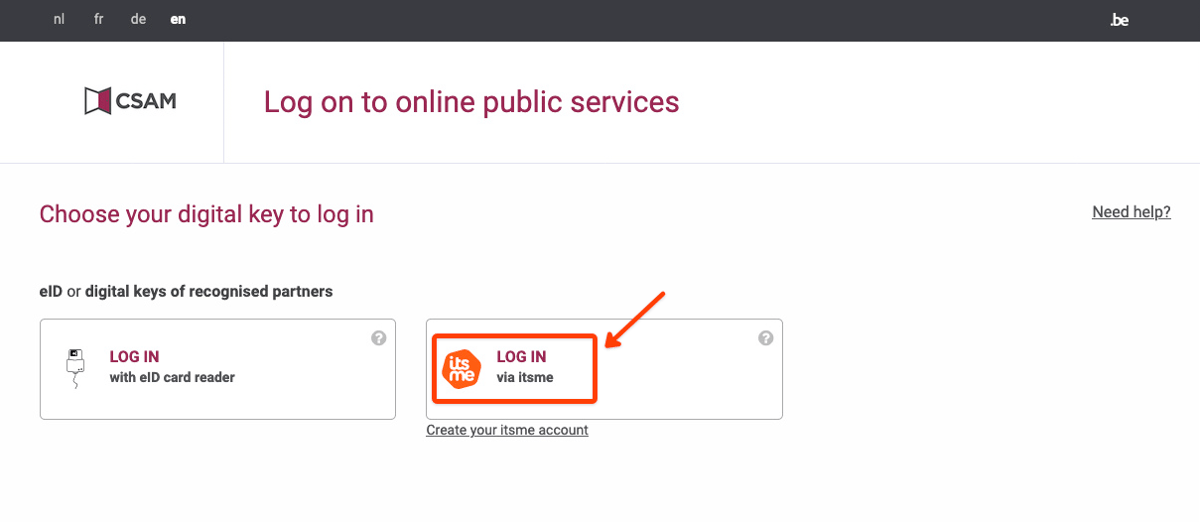Switch language to German (de)

[138, 20]
